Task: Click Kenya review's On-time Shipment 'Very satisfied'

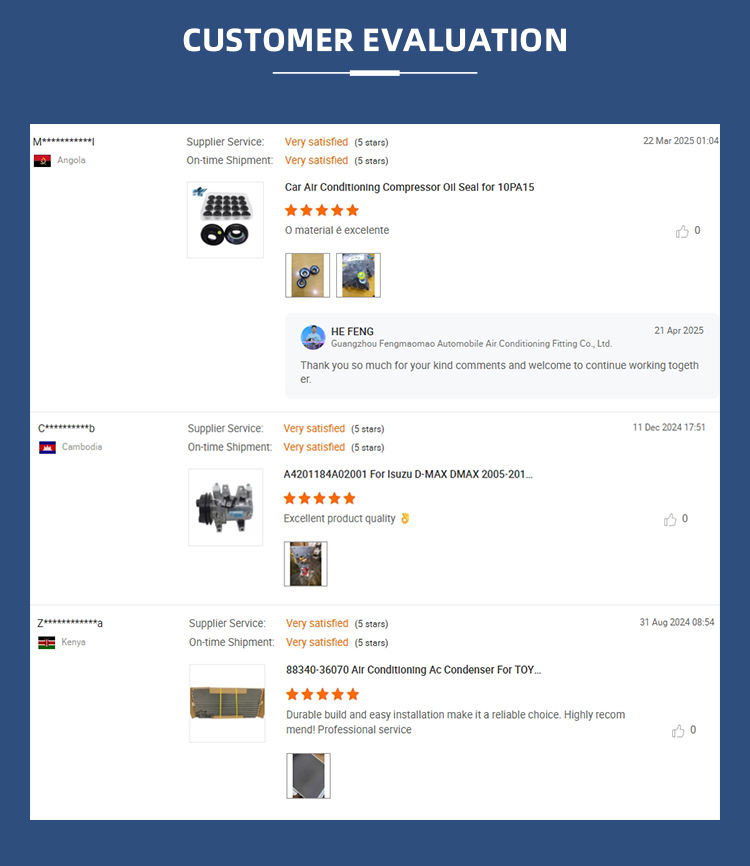Action: pos(317,643)
